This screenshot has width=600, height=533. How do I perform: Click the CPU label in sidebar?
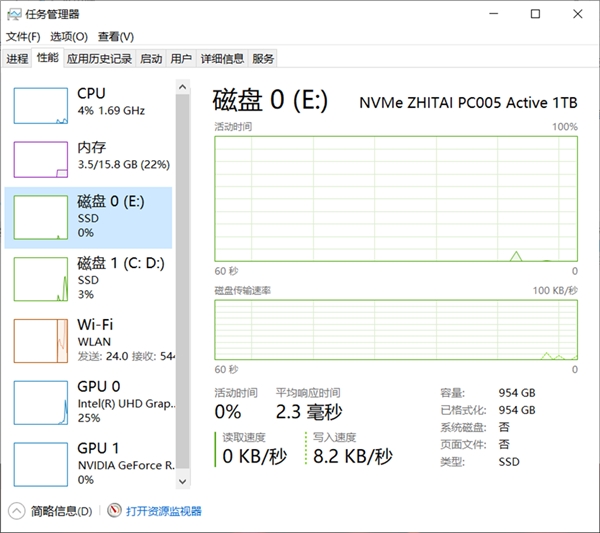click(91, 93)
